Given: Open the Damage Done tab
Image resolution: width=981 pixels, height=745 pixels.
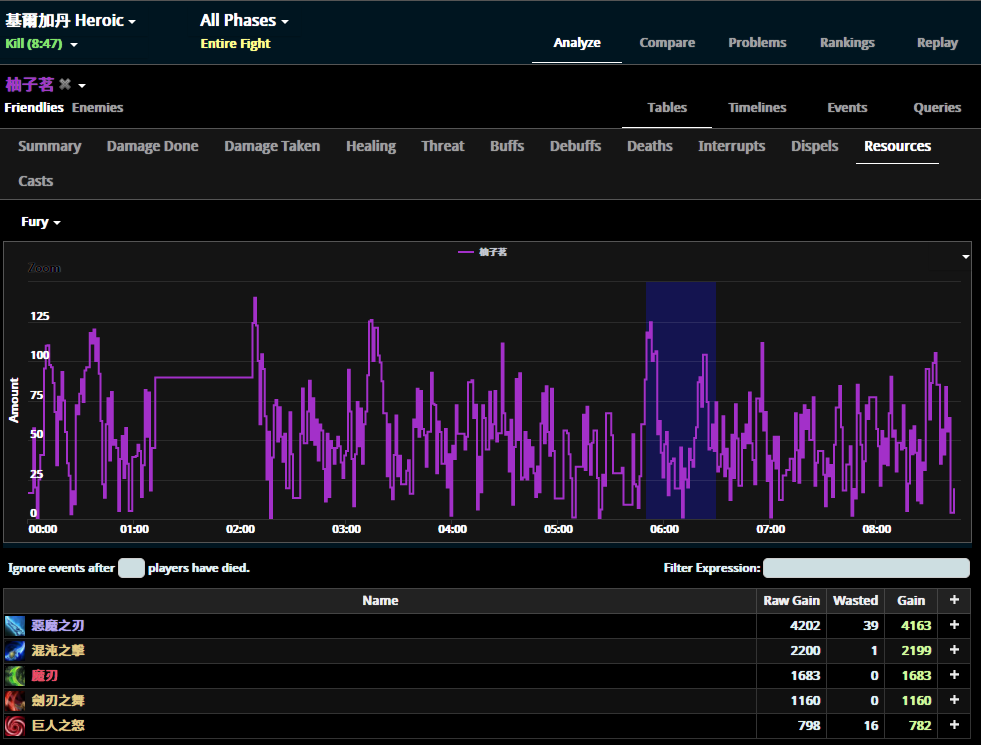Looking at the screenshot, I should pos(153,146).
